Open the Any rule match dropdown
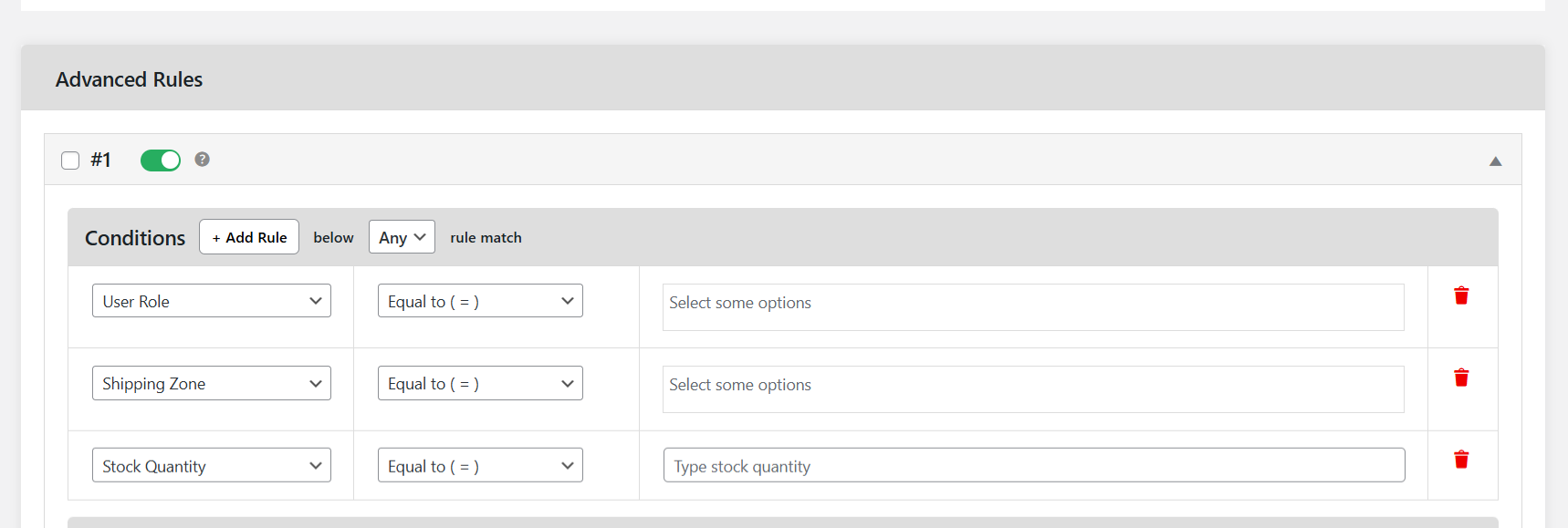 (402, 237)
